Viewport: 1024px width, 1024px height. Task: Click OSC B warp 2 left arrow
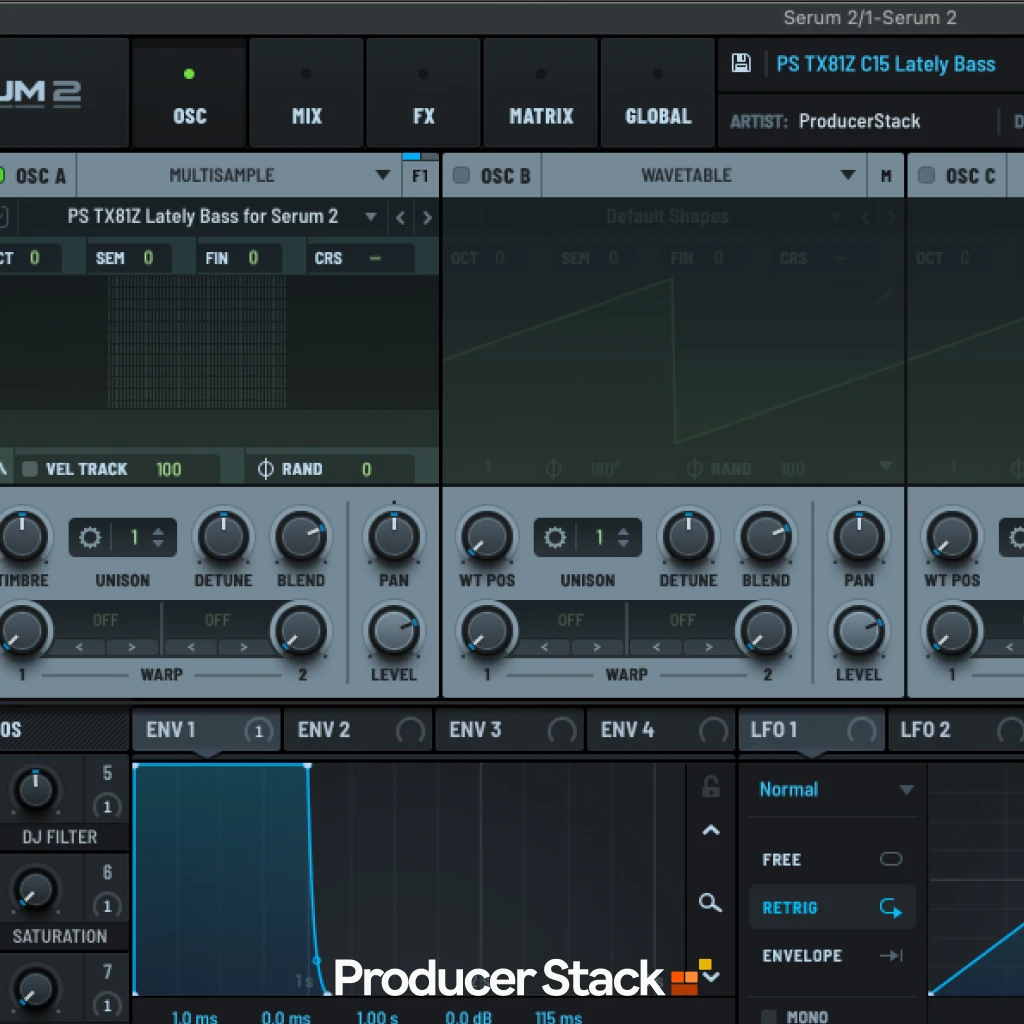pyautogui.click(x=656, y=647)
